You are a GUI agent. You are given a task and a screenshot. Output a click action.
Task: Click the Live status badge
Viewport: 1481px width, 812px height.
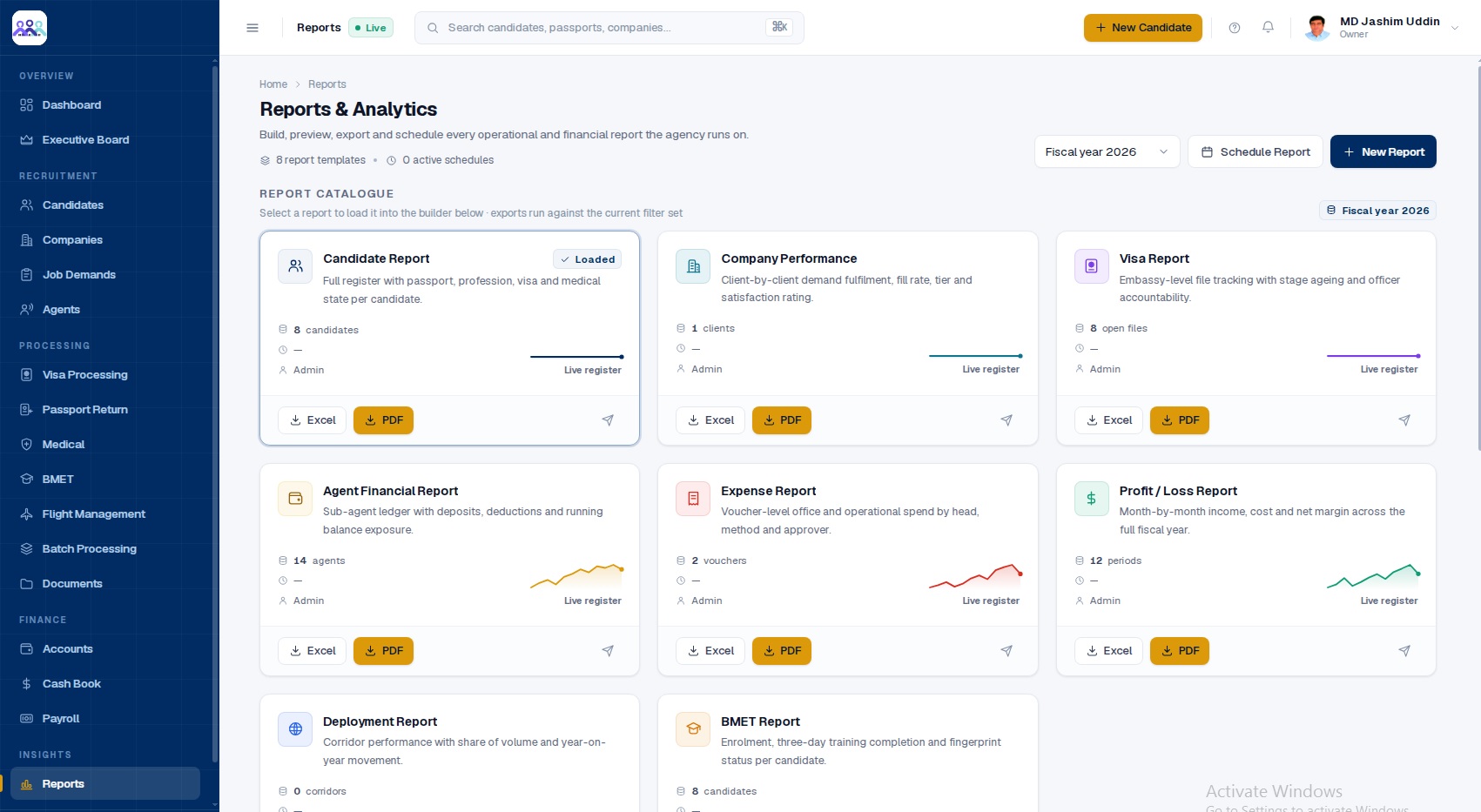[x=371, y=28]
